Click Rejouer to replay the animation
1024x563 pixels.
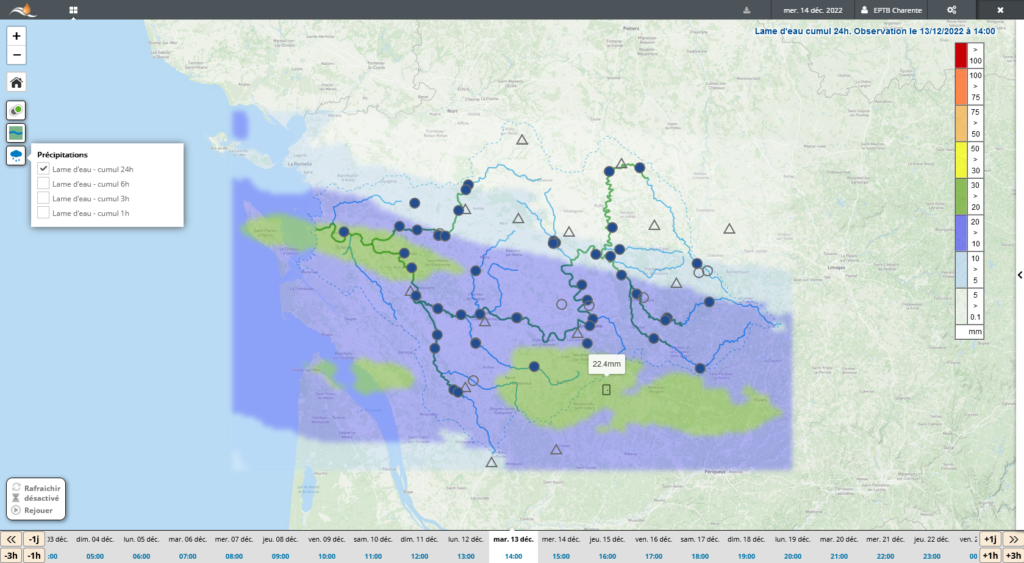(x=37, y=510)
